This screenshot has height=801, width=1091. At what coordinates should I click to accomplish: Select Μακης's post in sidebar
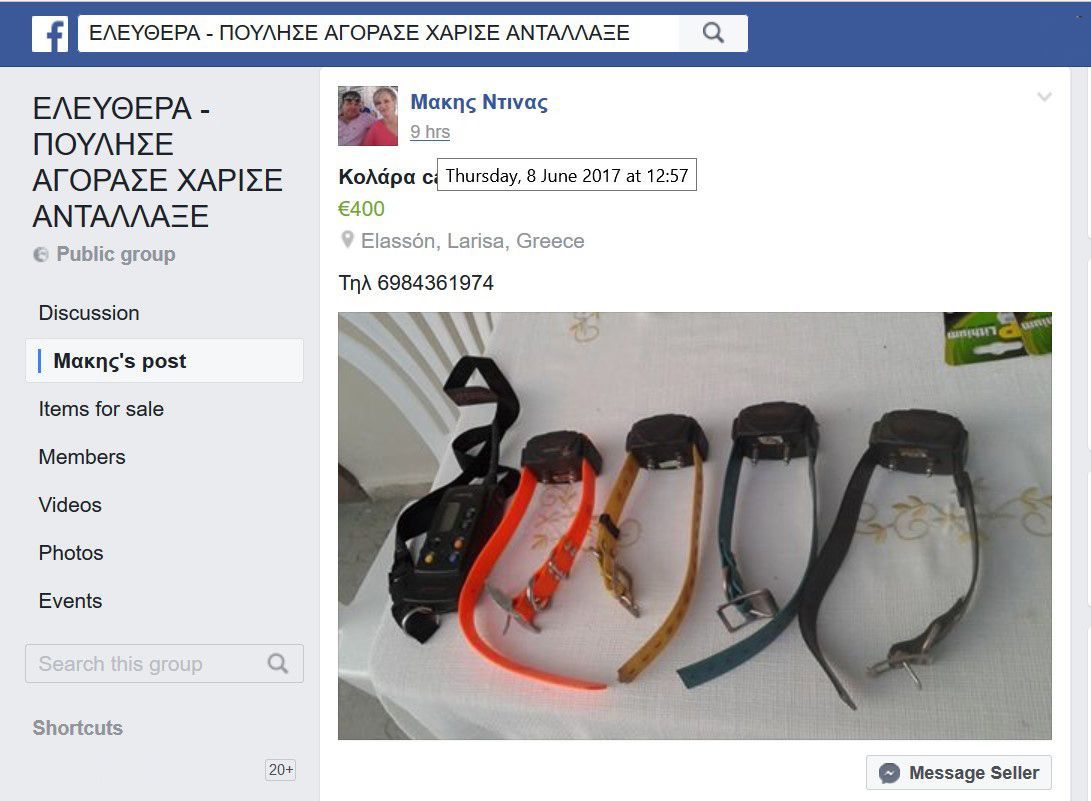pyautogui.click(x=164, y=360)
